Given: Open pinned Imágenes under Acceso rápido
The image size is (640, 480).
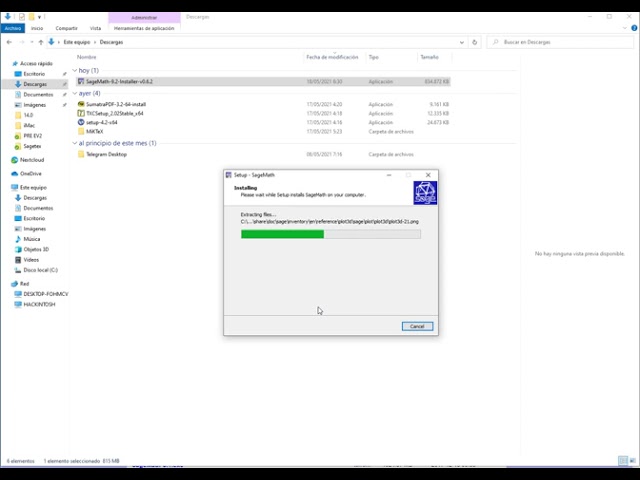Looking at the screenshot, I should pos(35,105).
